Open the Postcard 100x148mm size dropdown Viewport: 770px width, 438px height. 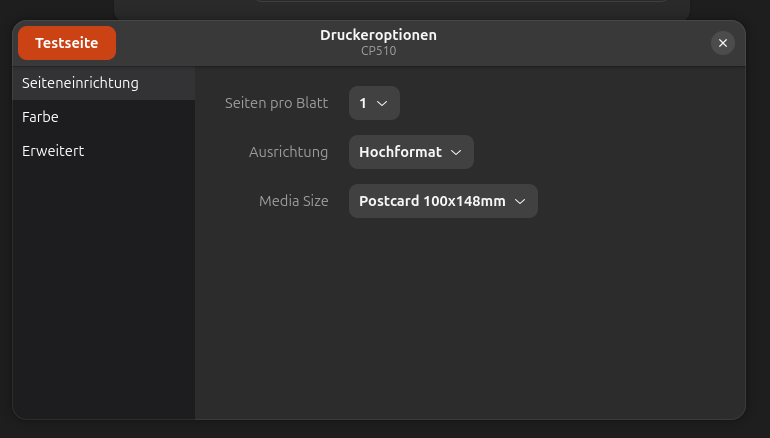click(442, 201)
